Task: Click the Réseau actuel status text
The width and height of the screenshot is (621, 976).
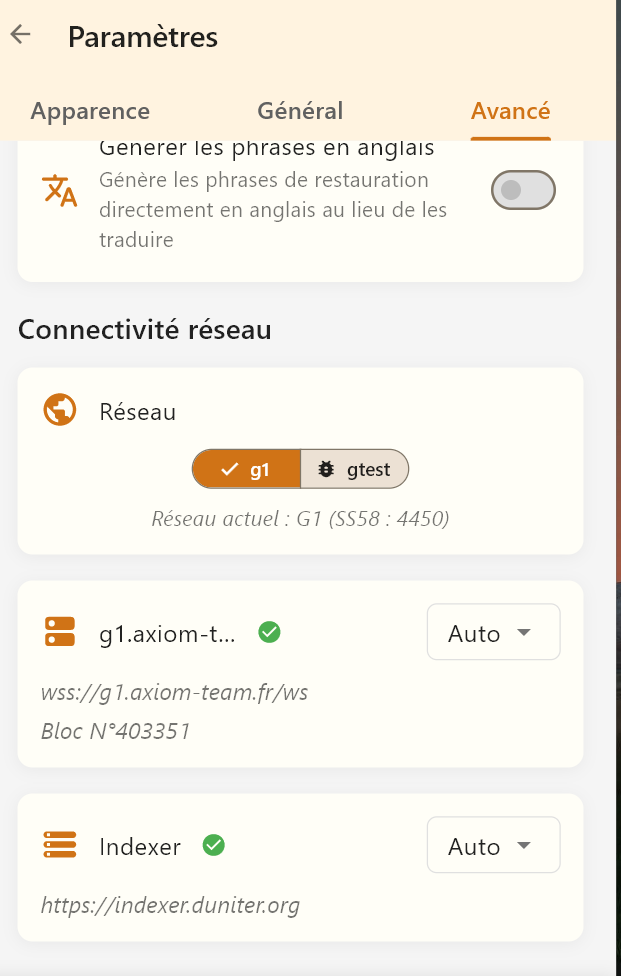Action: tap(300, 519)
